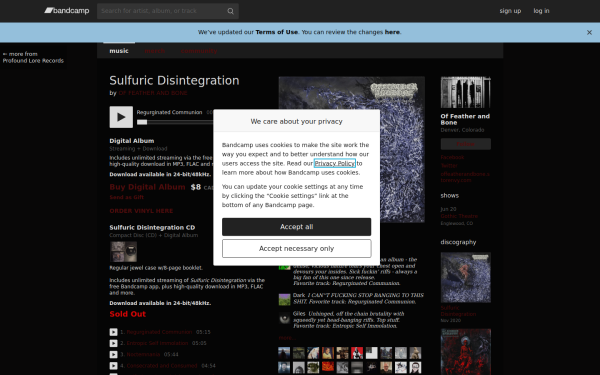Open the OF FEATHER AND BONE artist link

pyautogui.click(x=153, y=93)
